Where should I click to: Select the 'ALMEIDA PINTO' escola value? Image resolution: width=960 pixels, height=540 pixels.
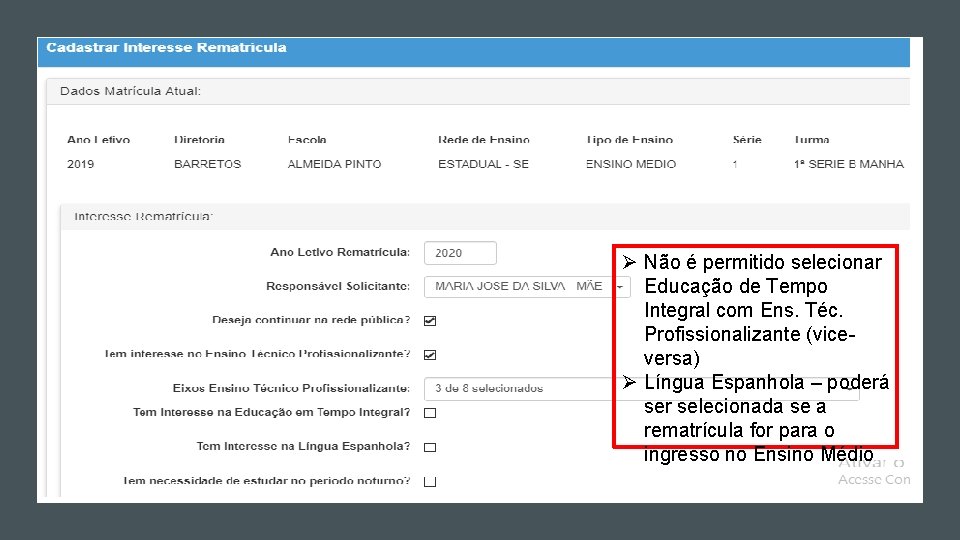(x=334, y=164)
